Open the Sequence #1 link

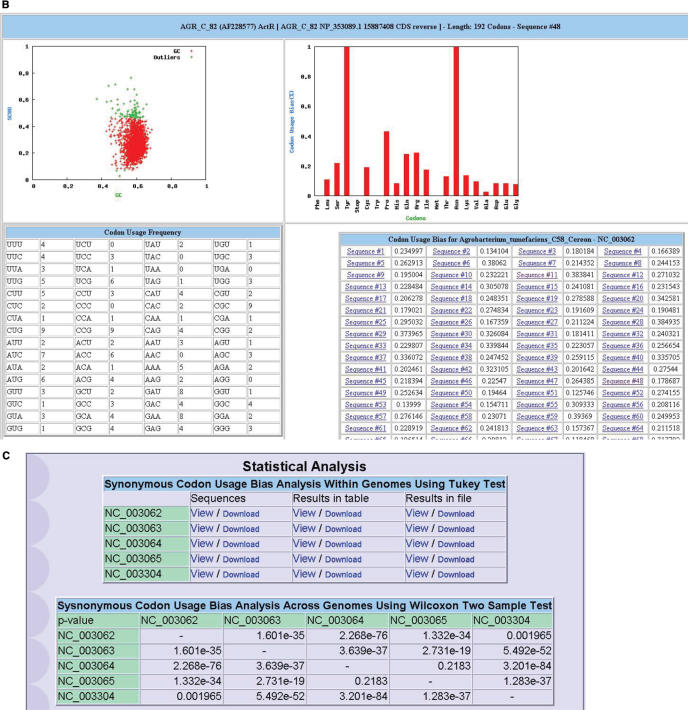tap(365, 251)
